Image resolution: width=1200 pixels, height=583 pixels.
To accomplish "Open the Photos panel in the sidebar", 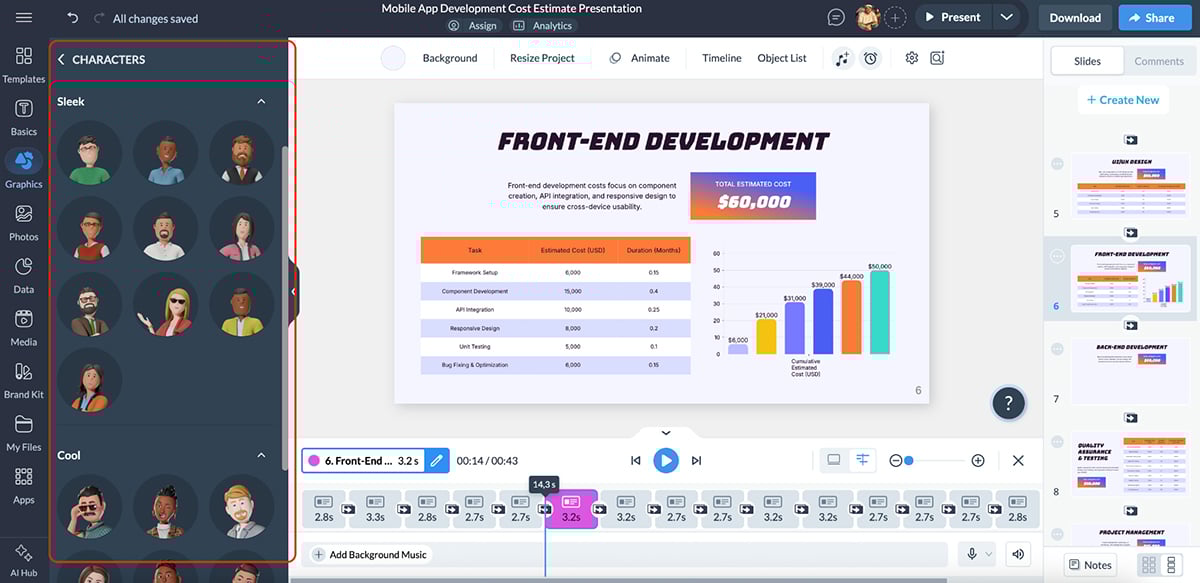I will (23, 221).
